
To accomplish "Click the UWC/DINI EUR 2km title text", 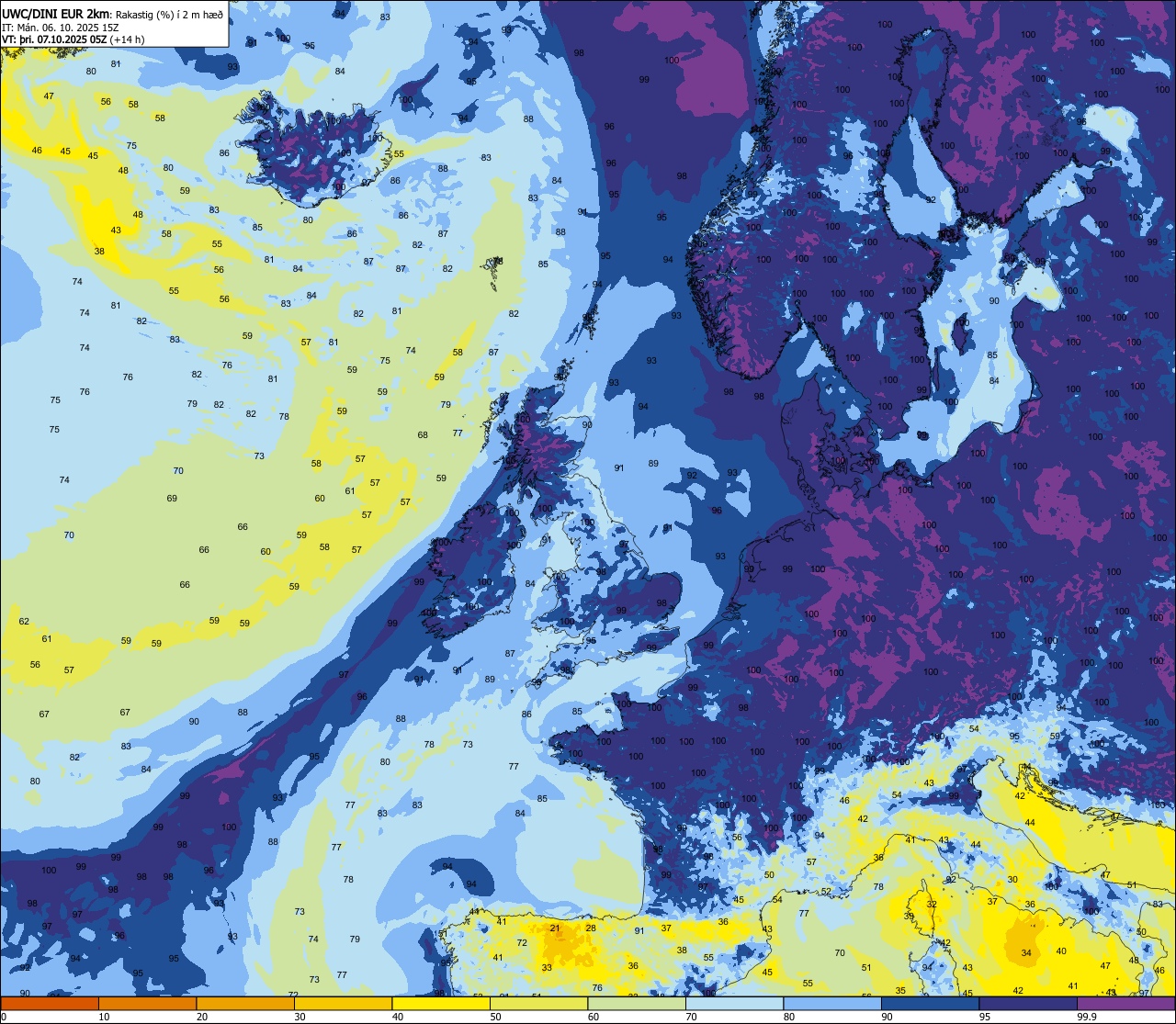I will [57, 13].
